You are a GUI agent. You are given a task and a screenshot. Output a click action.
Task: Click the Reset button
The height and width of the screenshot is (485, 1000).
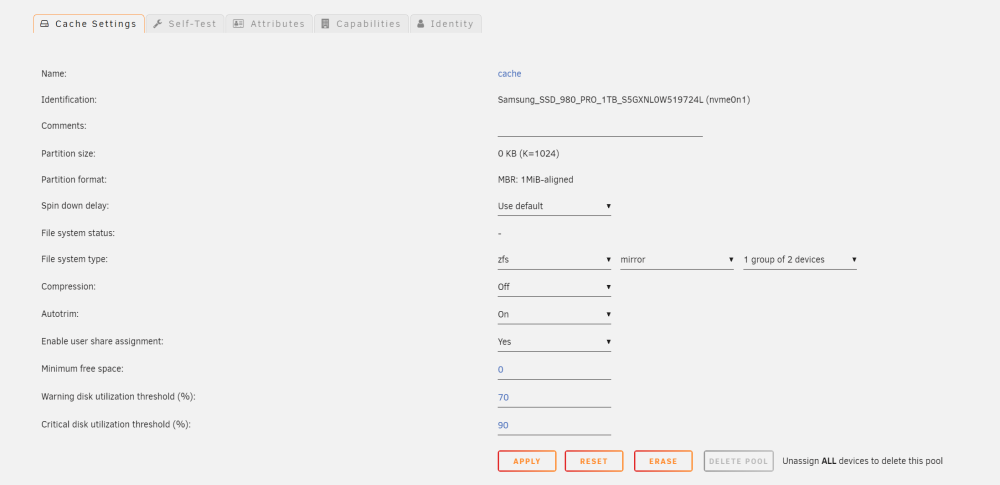pos(594,461)
